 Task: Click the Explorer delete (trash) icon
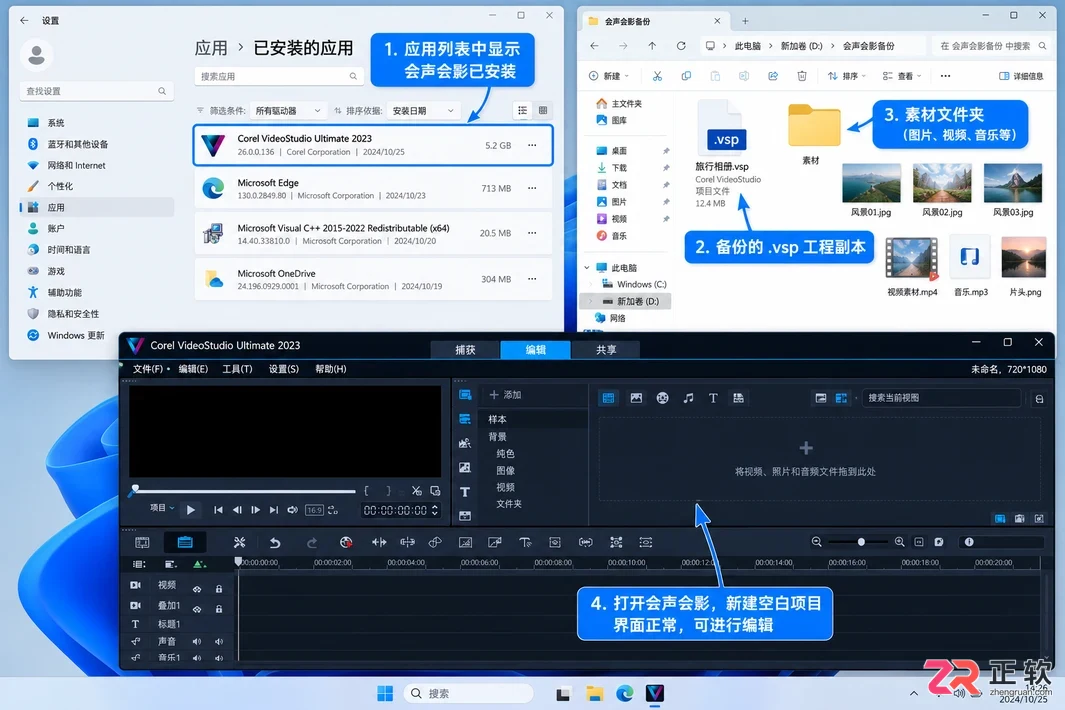(x=802, y=76)
